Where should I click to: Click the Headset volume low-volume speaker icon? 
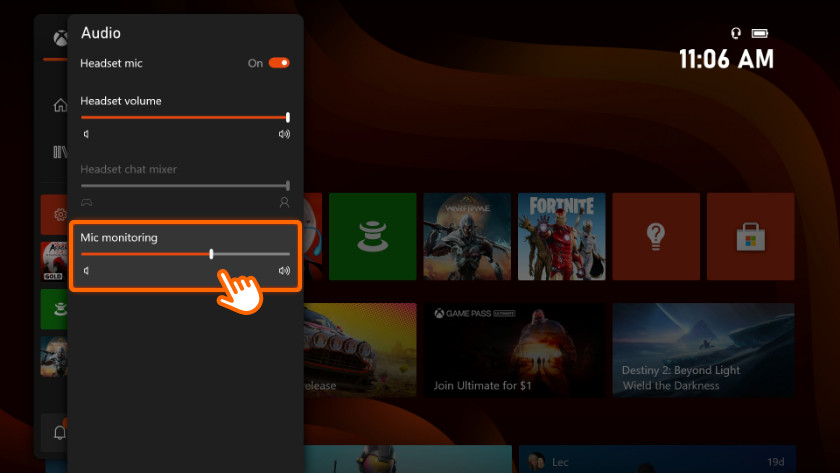click(x=87, y=134)
